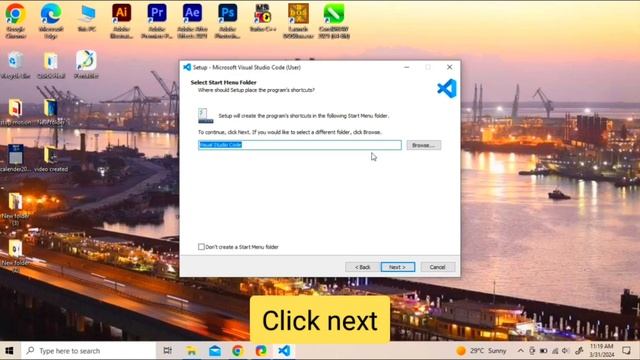Open Chrome from the taskbar
This screenshot has width=640, height=360.
click(x=238, y=351)
